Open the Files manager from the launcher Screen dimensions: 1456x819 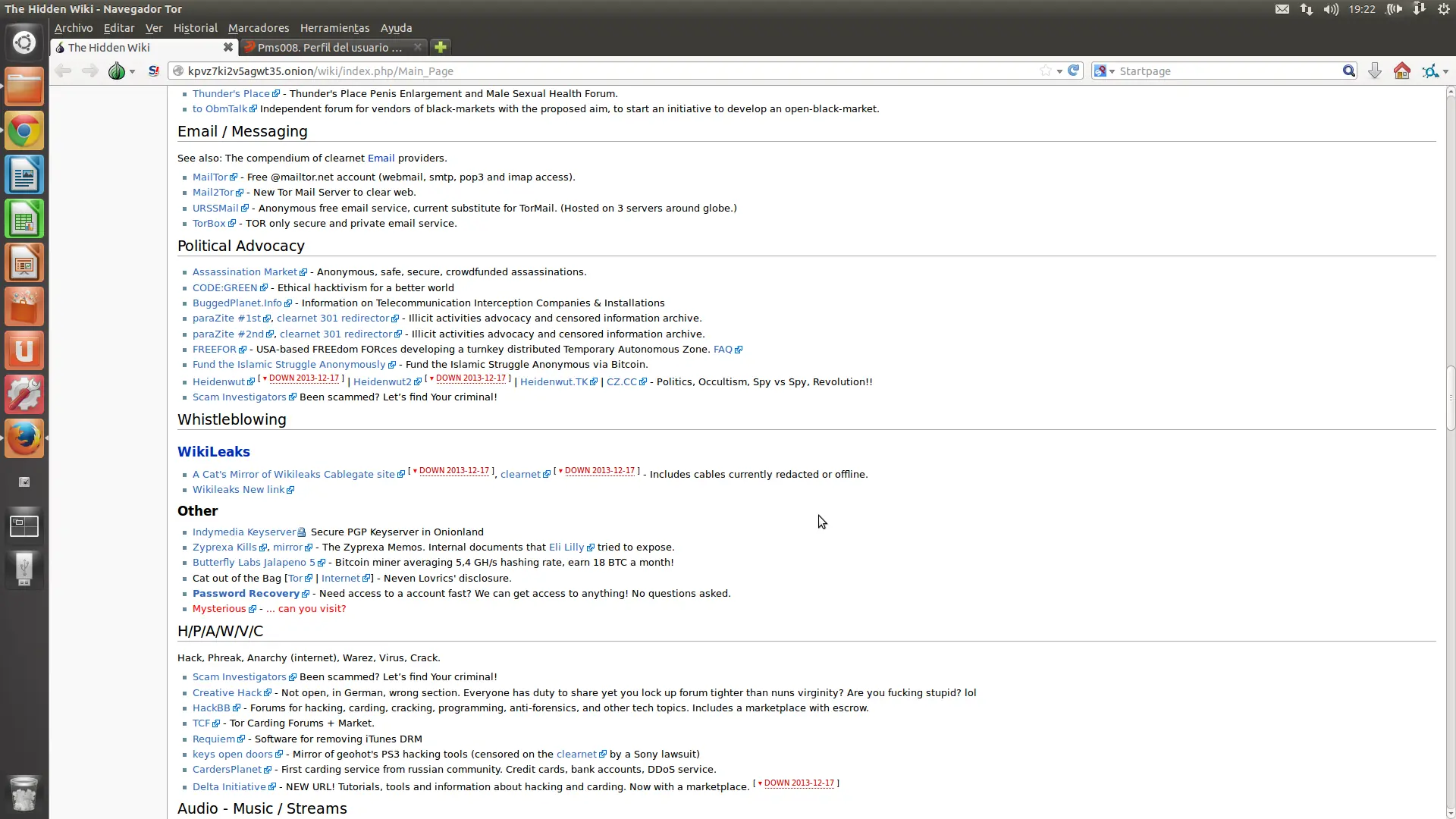(24, 86)
